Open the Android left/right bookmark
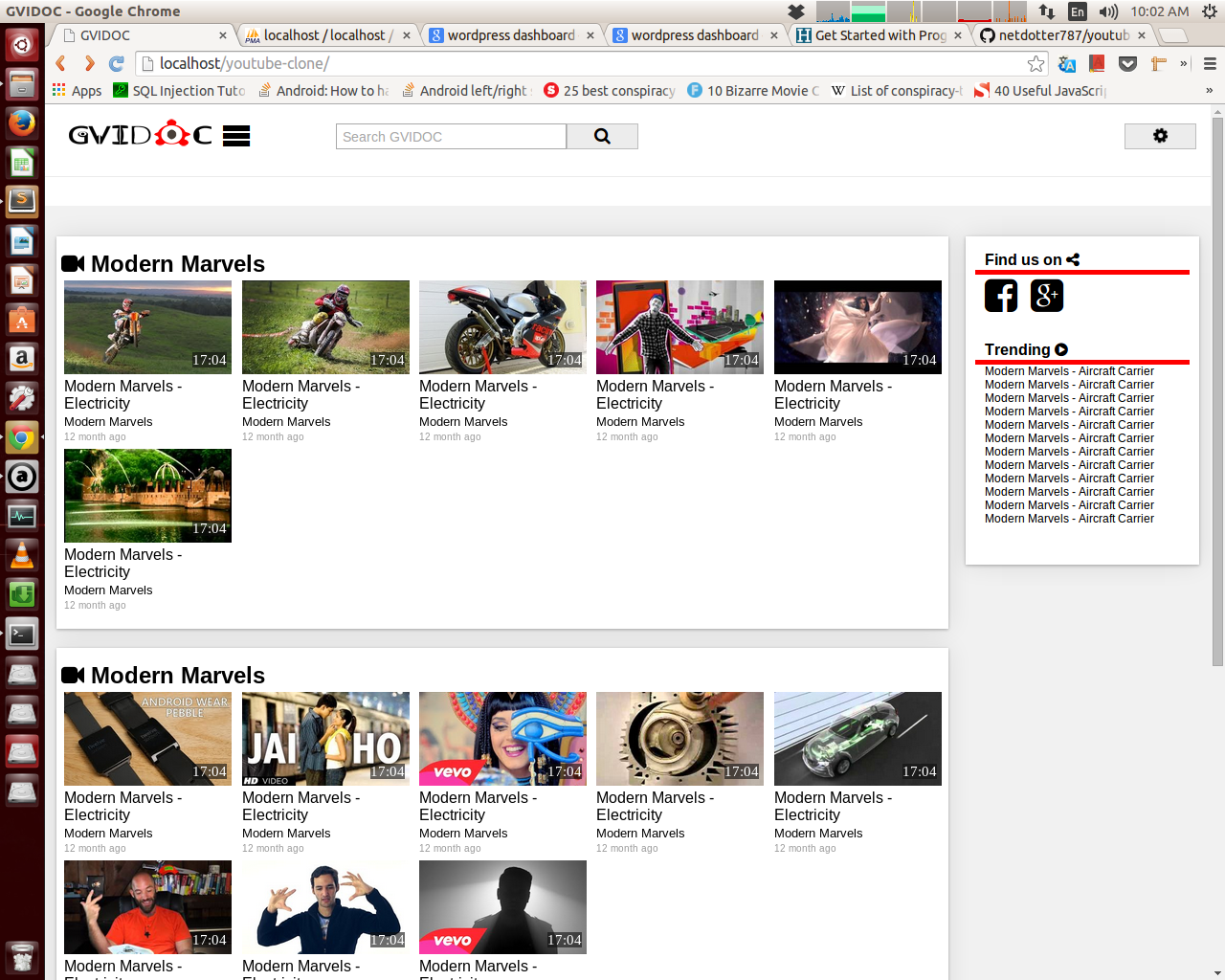The image size is (1225, 980). click(466, 90)
